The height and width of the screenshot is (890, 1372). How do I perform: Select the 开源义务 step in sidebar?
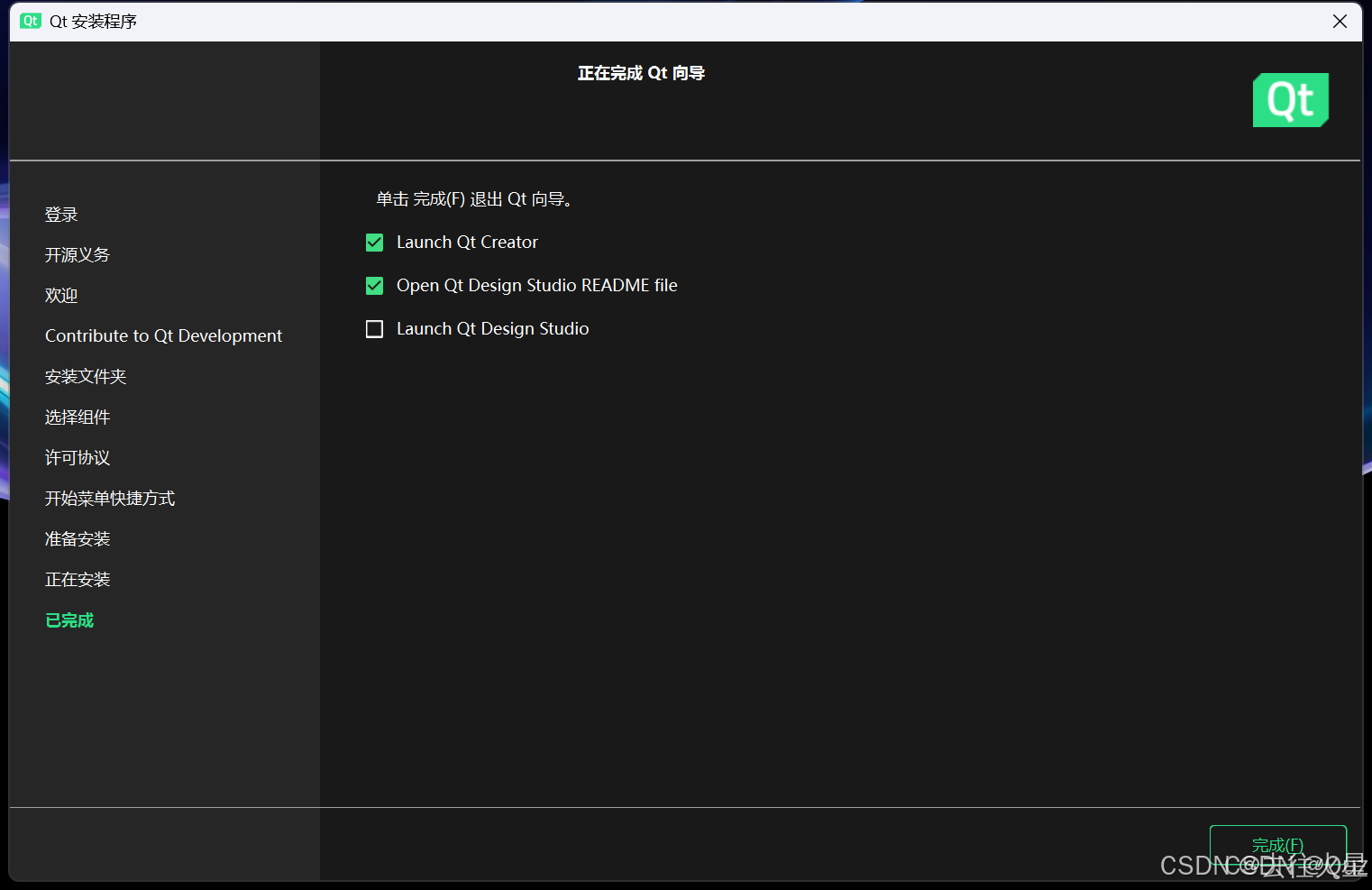(x=78, y=255)
